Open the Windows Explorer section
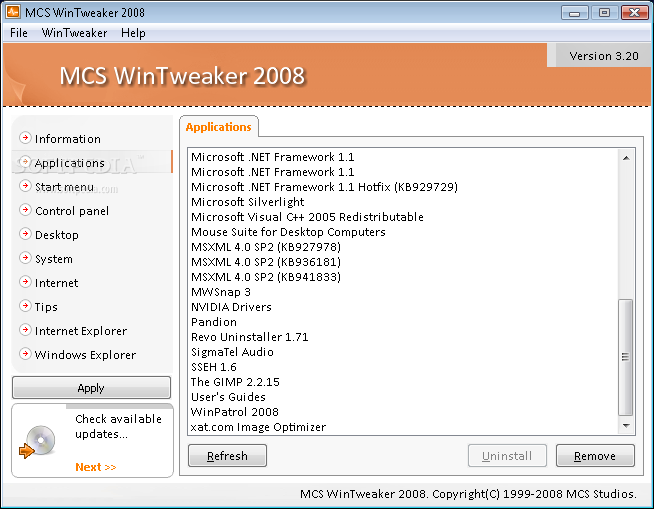This screenshot has height=509, width=654. [x=85, y=355]
